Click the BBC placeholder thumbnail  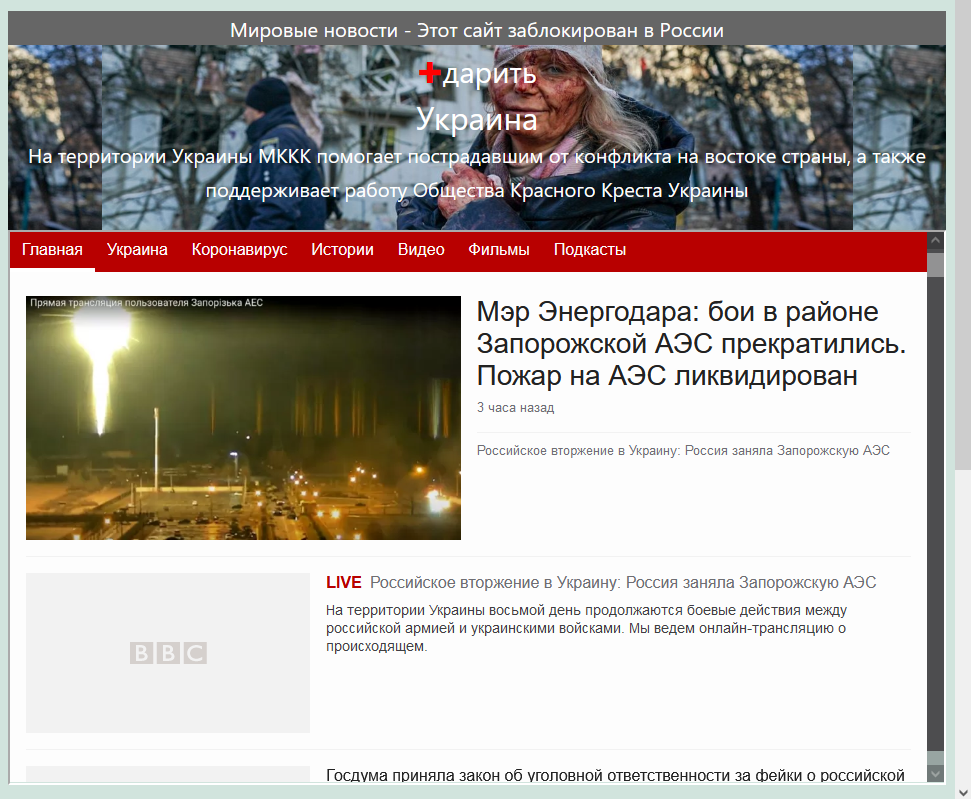click(x=168, y=653)
